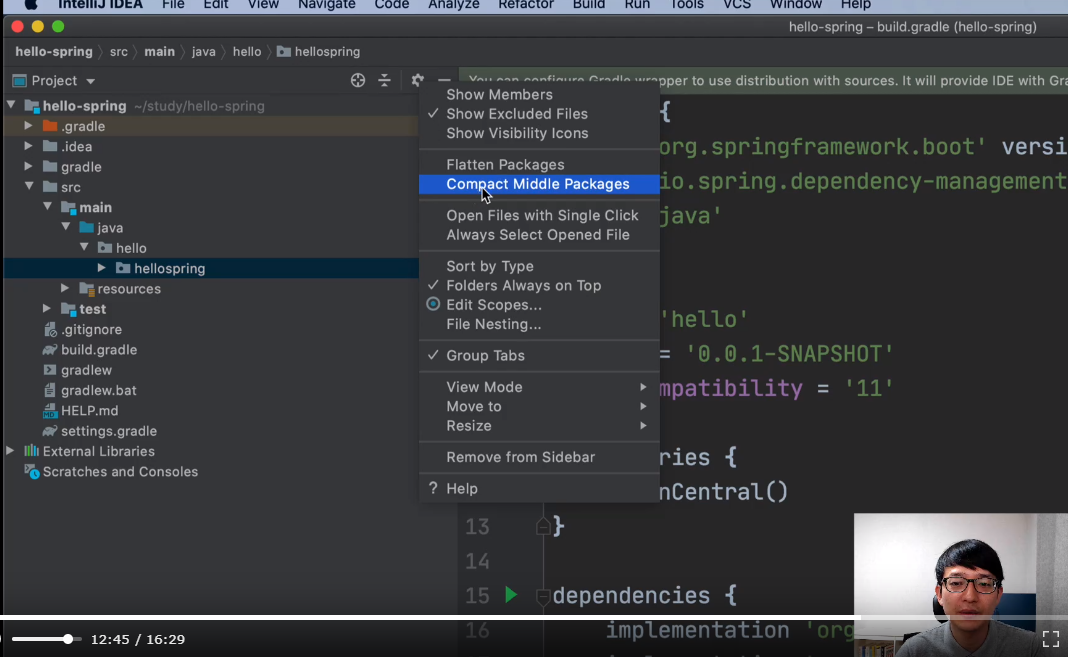
Task: Click Help in the context menu
Action: point(539,488)
